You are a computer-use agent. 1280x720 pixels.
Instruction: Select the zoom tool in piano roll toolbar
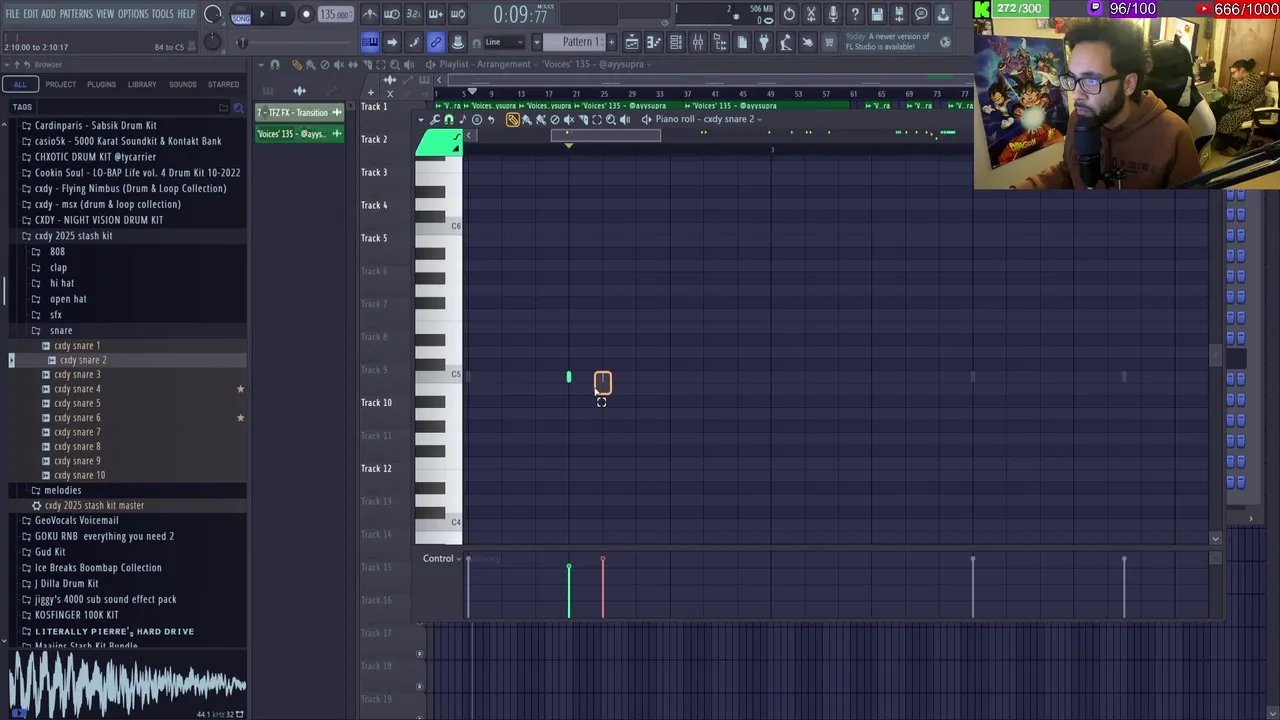610,119
